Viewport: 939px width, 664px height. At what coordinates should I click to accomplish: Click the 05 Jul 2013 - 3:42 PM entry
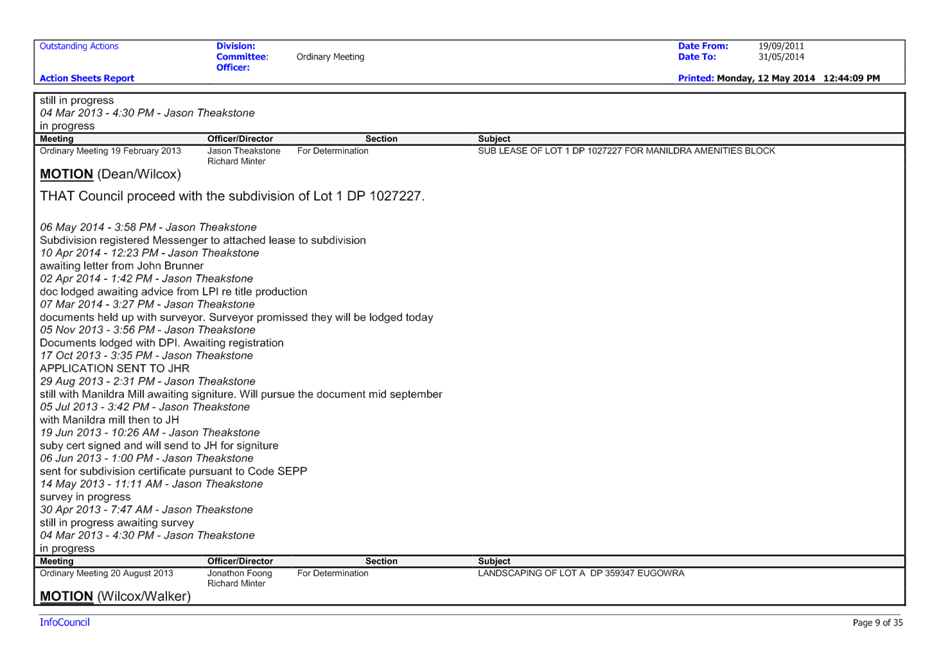pyautogui.click(x=144, y=407)
